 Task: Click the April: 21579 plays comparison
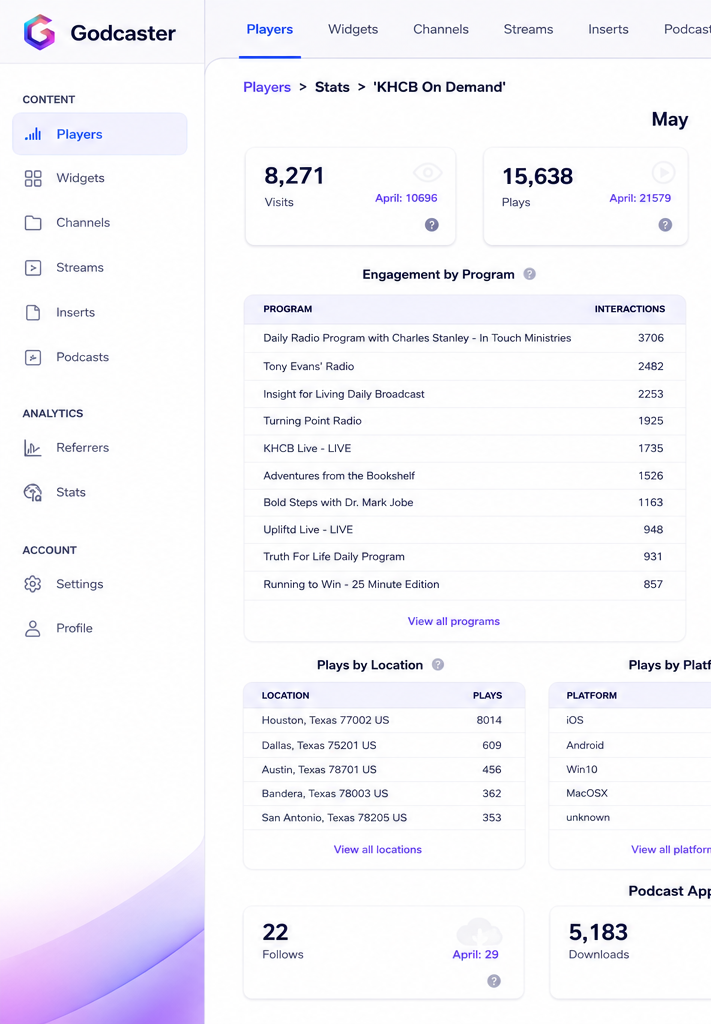[640, 198]
